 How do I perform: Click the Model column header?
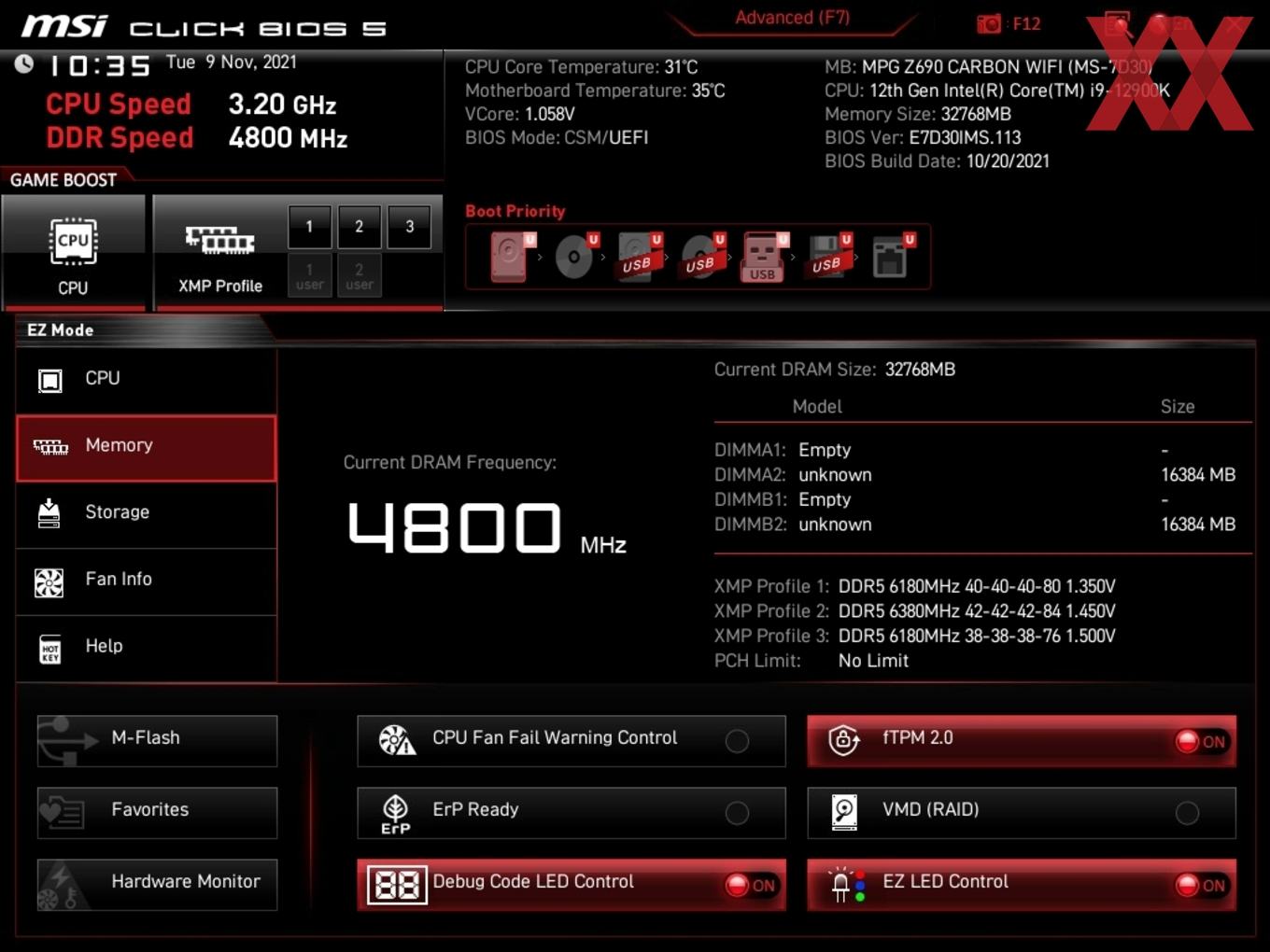pos(817,407)
